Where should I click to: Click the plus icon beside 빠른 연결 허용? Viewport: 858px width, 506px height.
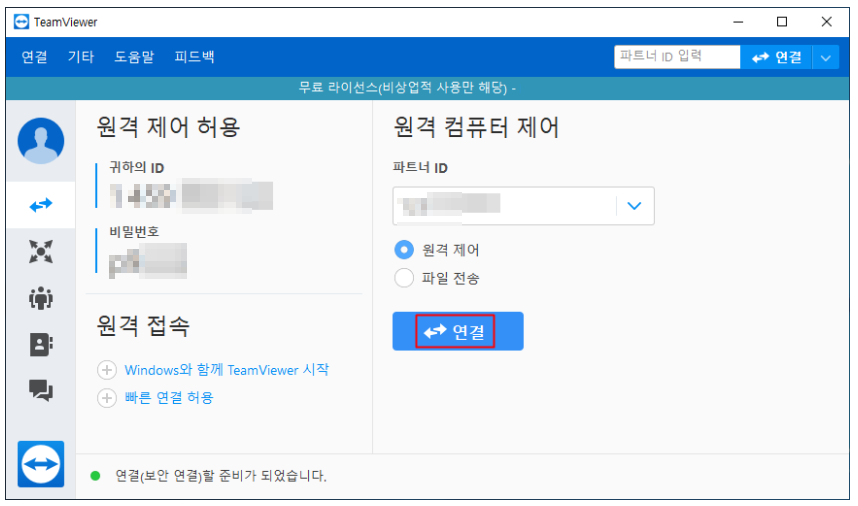107,398
